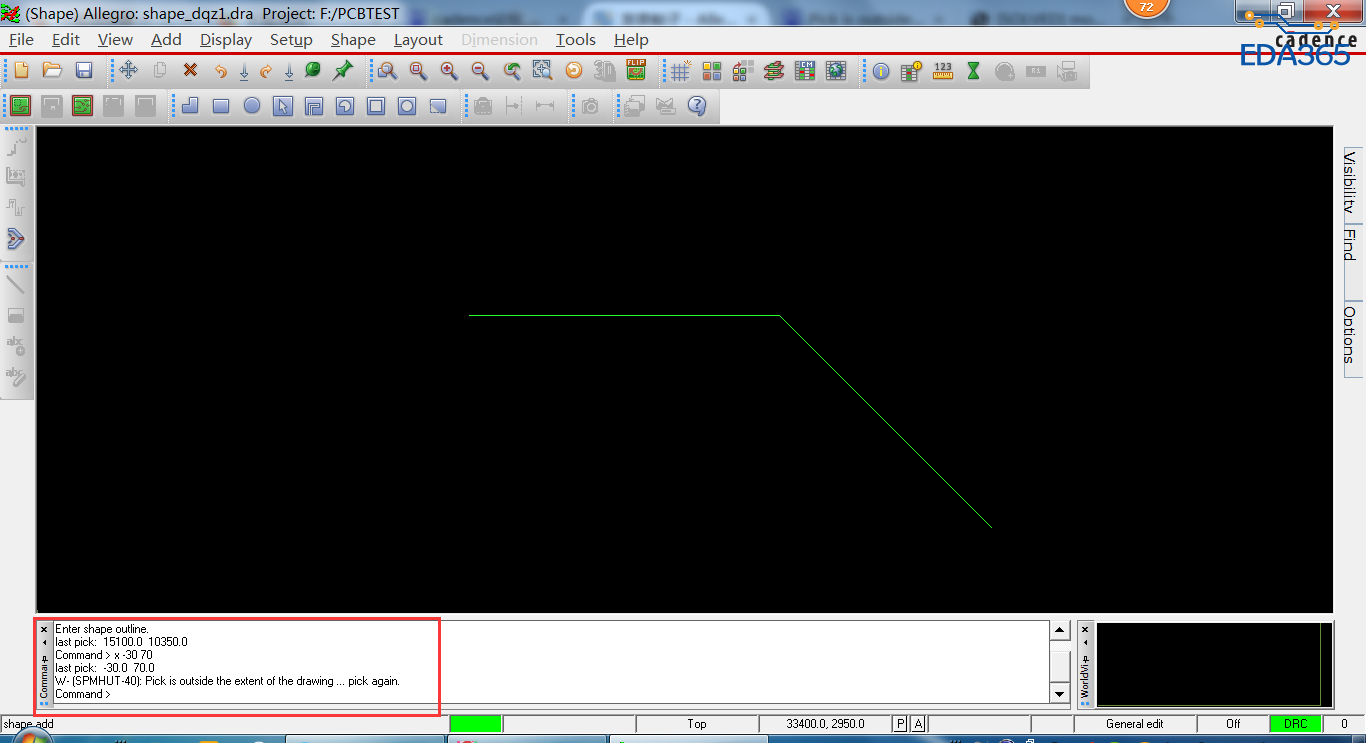The image size is (1366, 743).
Task: Click the Shape Select arrow tool
Action: 283,105
